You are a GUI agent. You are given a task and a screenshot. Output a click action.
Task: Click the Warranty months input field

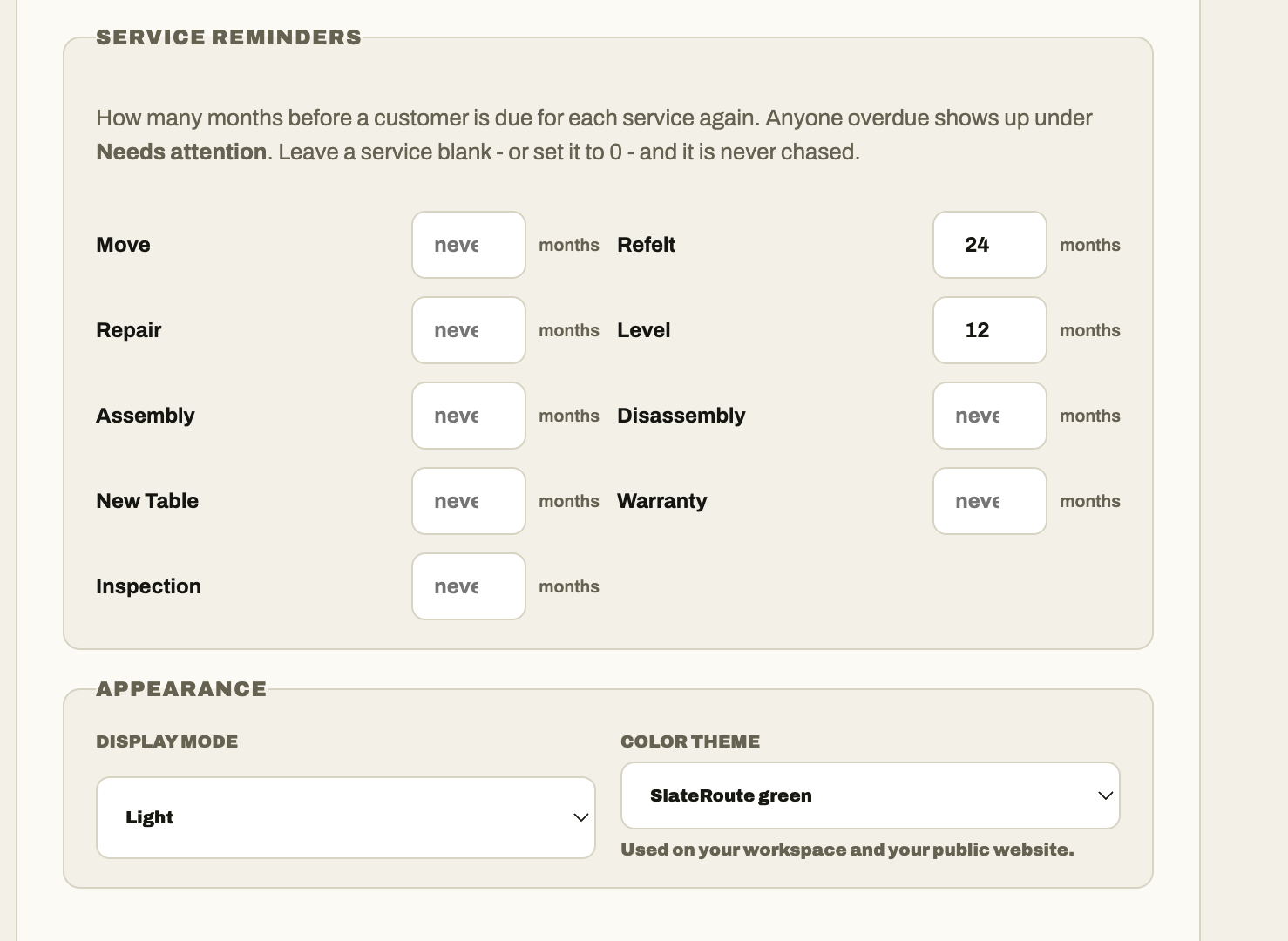(x=990, y=501)
